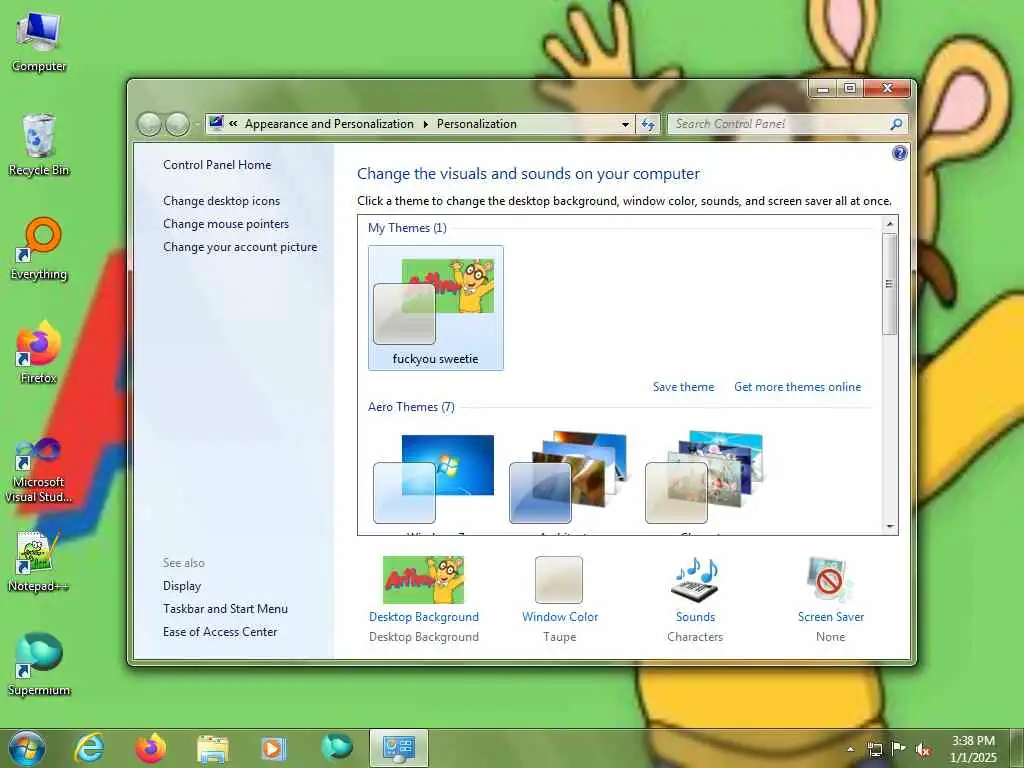Open the Windows Start button

[27, 748]
